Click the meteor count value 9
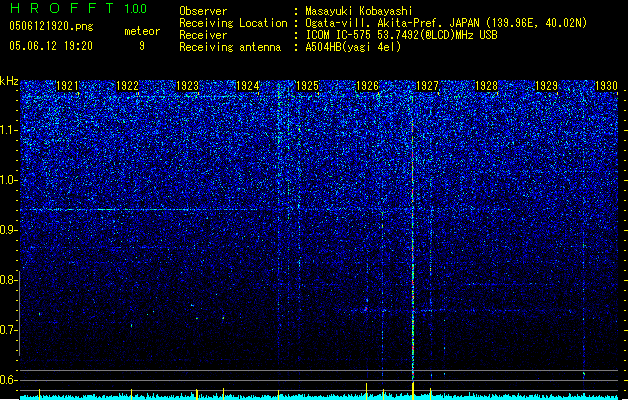This screenshot has width=629, height=400. pyautogui.click(x=142, y=46)
